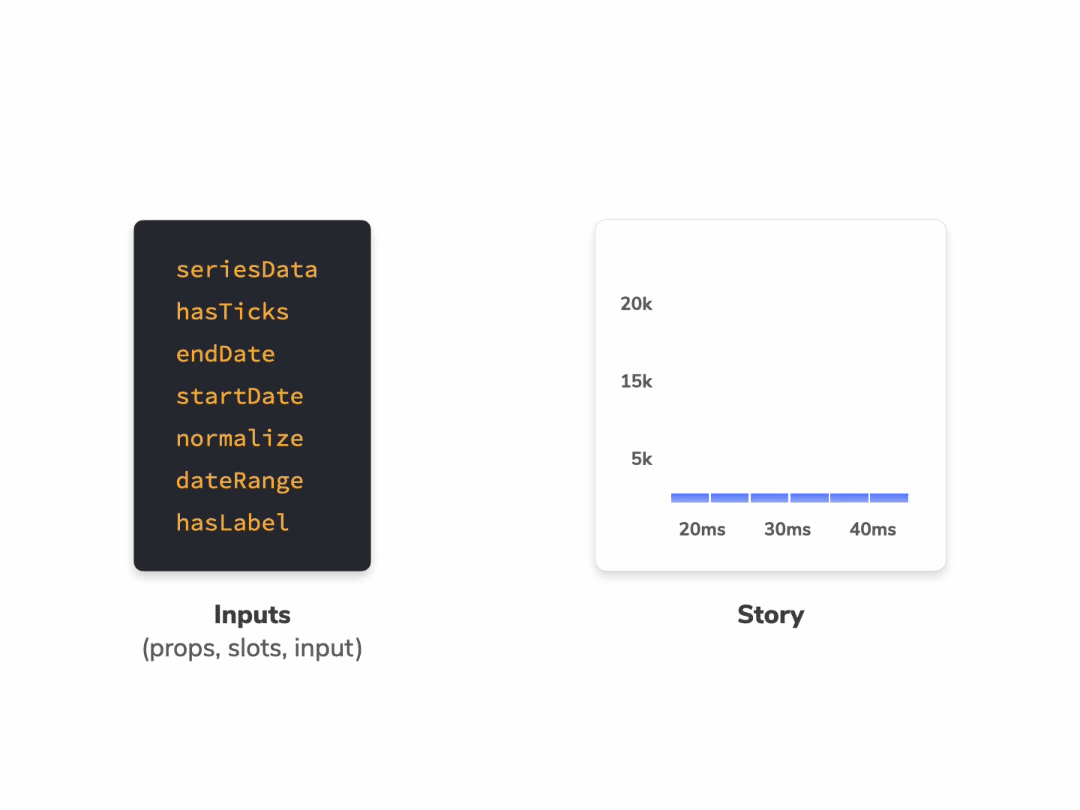Viewport: 1080px width, 810px height.
Task: Click the 40ms x-axis label
Action: point(873,529)
